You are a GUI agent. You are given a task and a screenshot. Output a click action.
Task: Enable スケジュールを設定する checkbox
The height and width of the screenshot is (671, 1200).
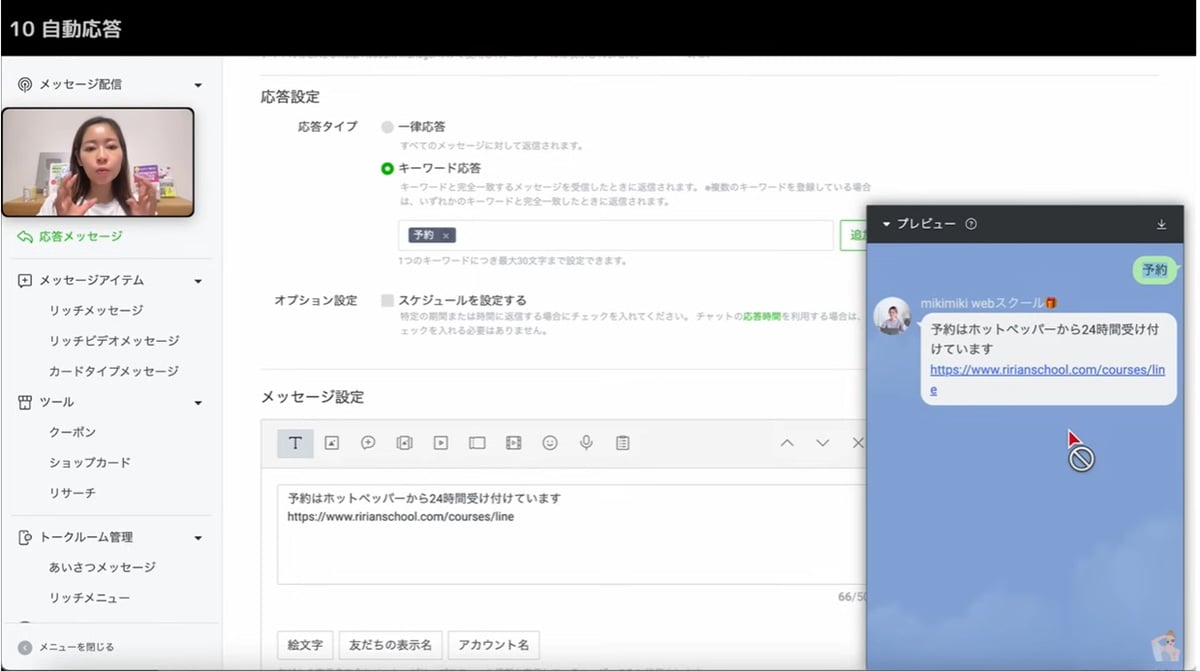[387, 300]
